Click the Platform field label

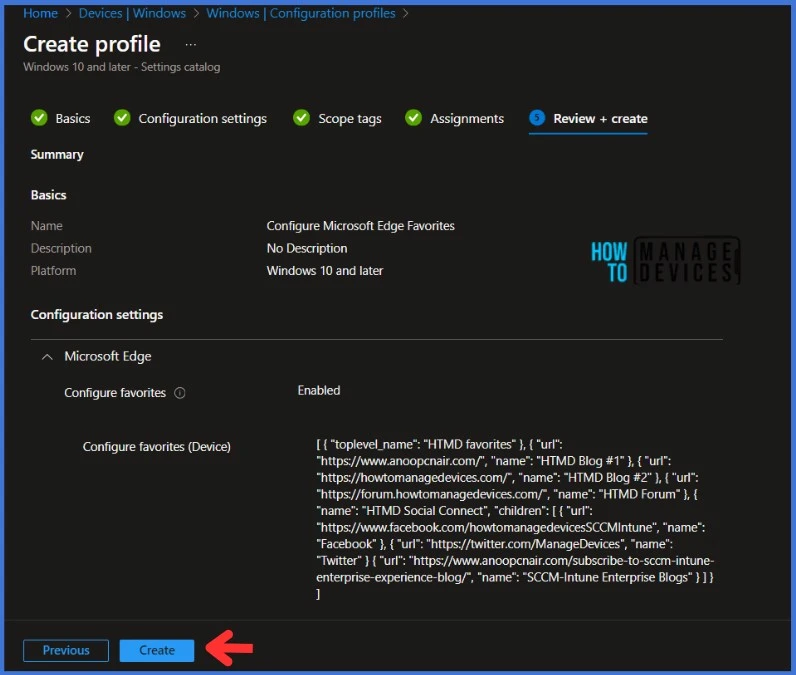point(53,271)
